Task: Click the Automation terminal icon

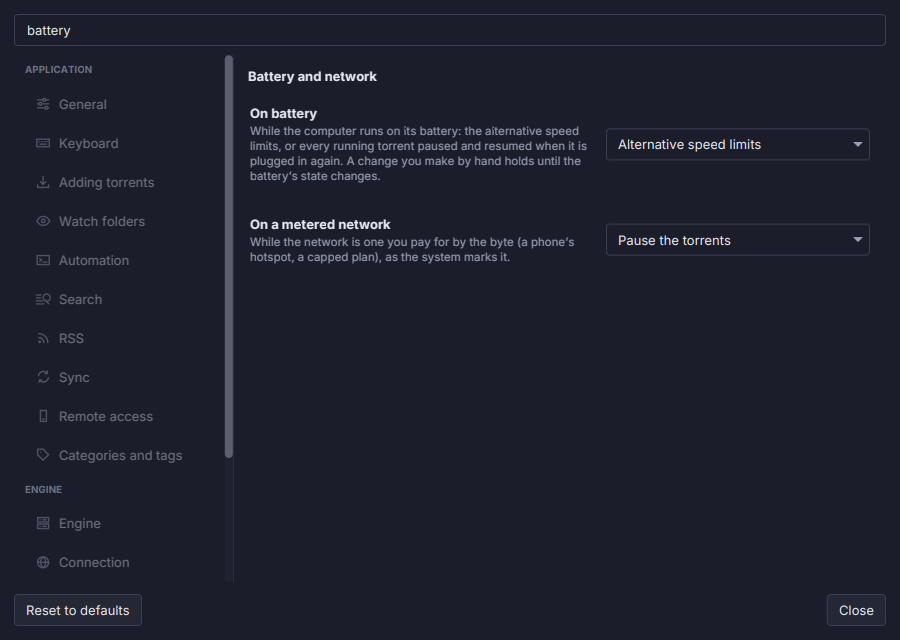Action: coord(43,260)
